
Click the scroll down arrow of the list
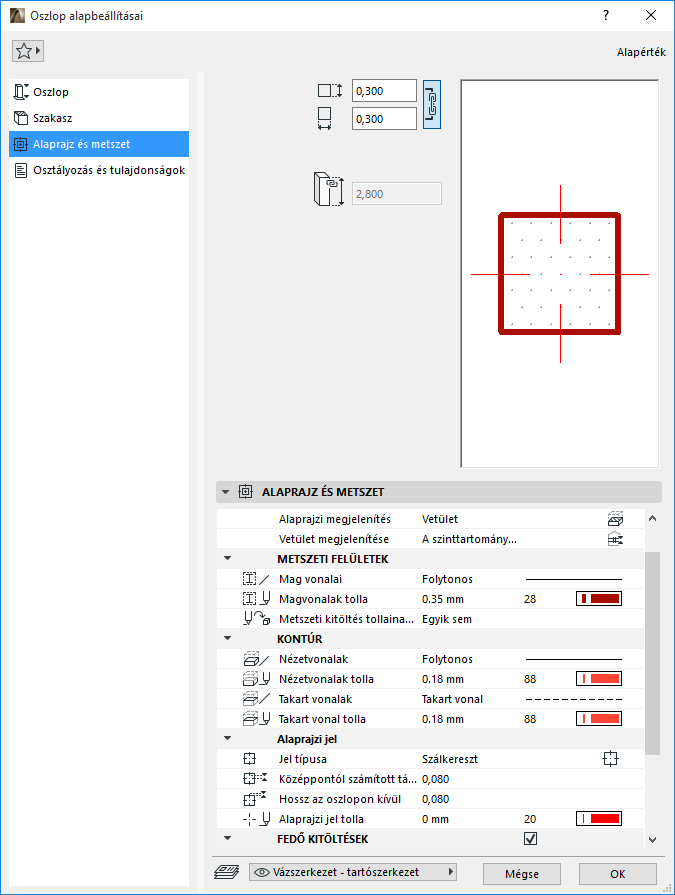[x=653, y=840]
